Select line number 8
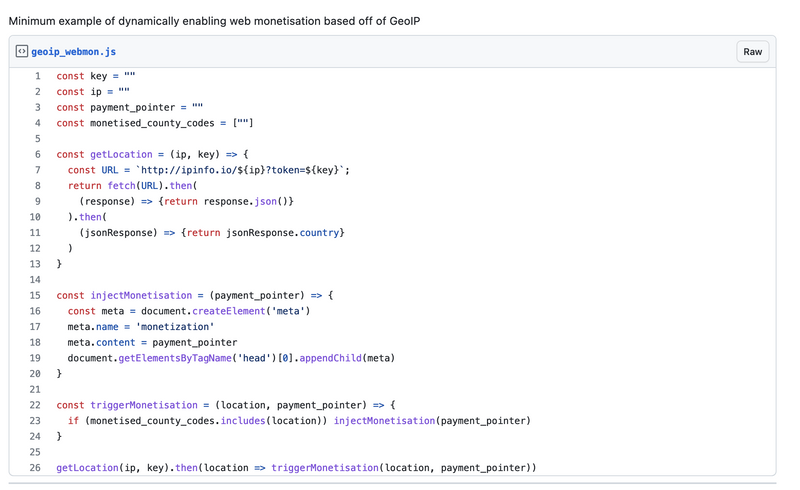The image size is (800, 490). click(x=38, y=186)
